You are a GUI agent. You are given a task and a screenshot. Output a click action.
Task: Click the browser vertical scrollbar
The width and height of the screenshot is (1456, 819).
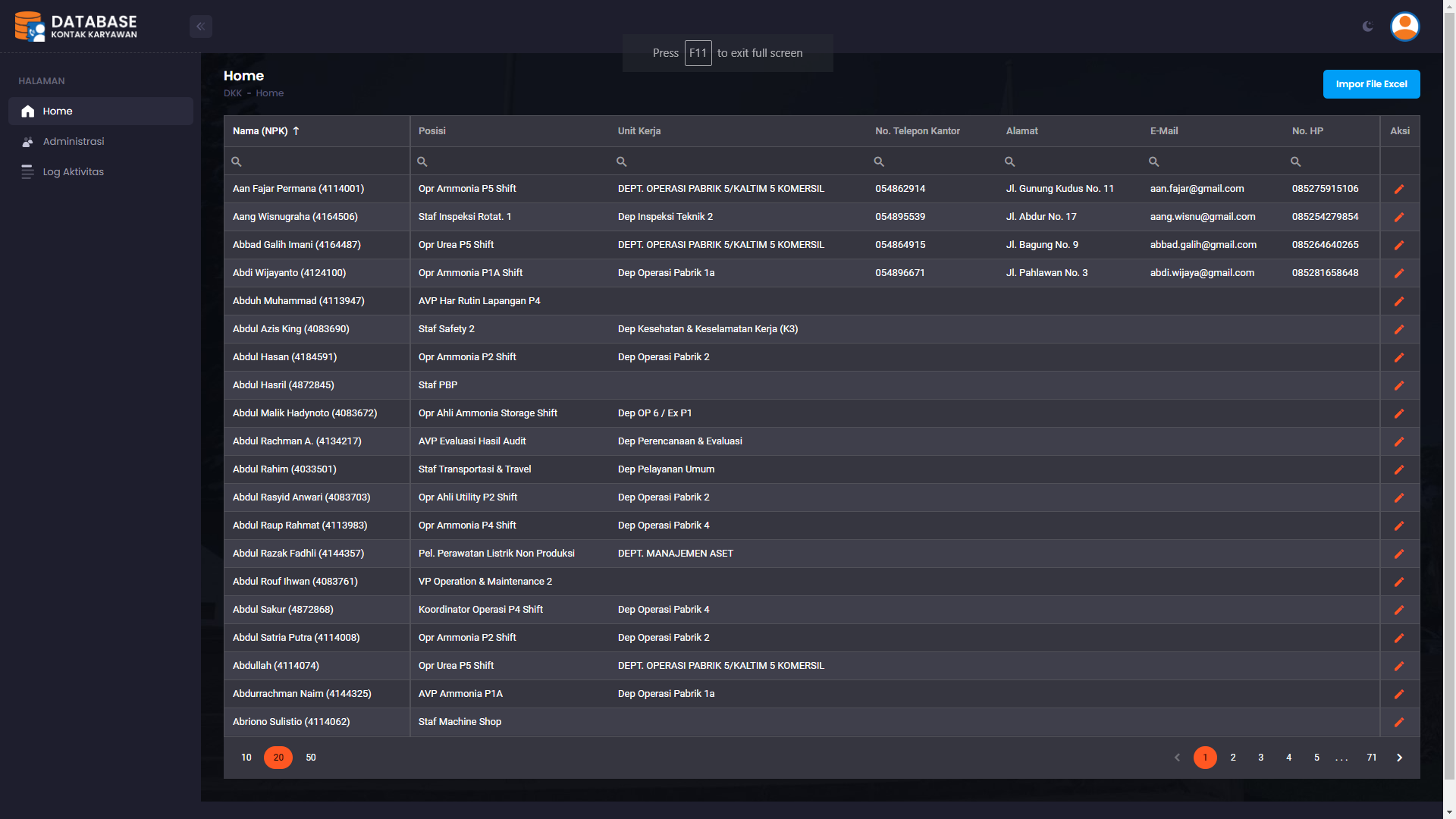pos(1450,394)
